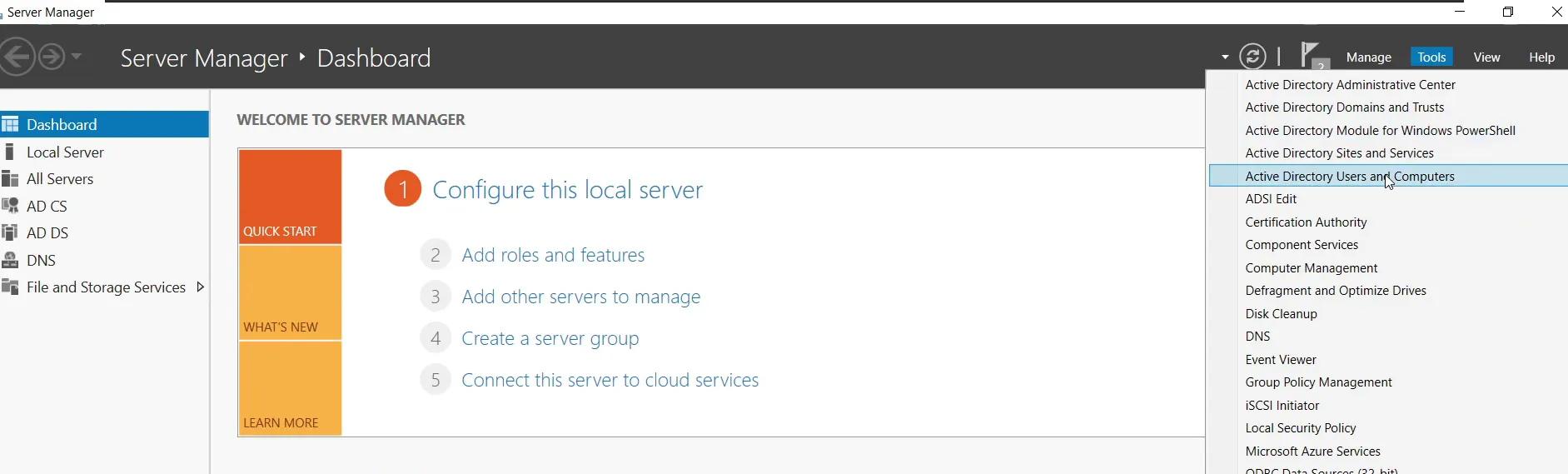Viewport: 1568px width, 474px height.
Task: Click Add roles and features link
Action: 553,255
